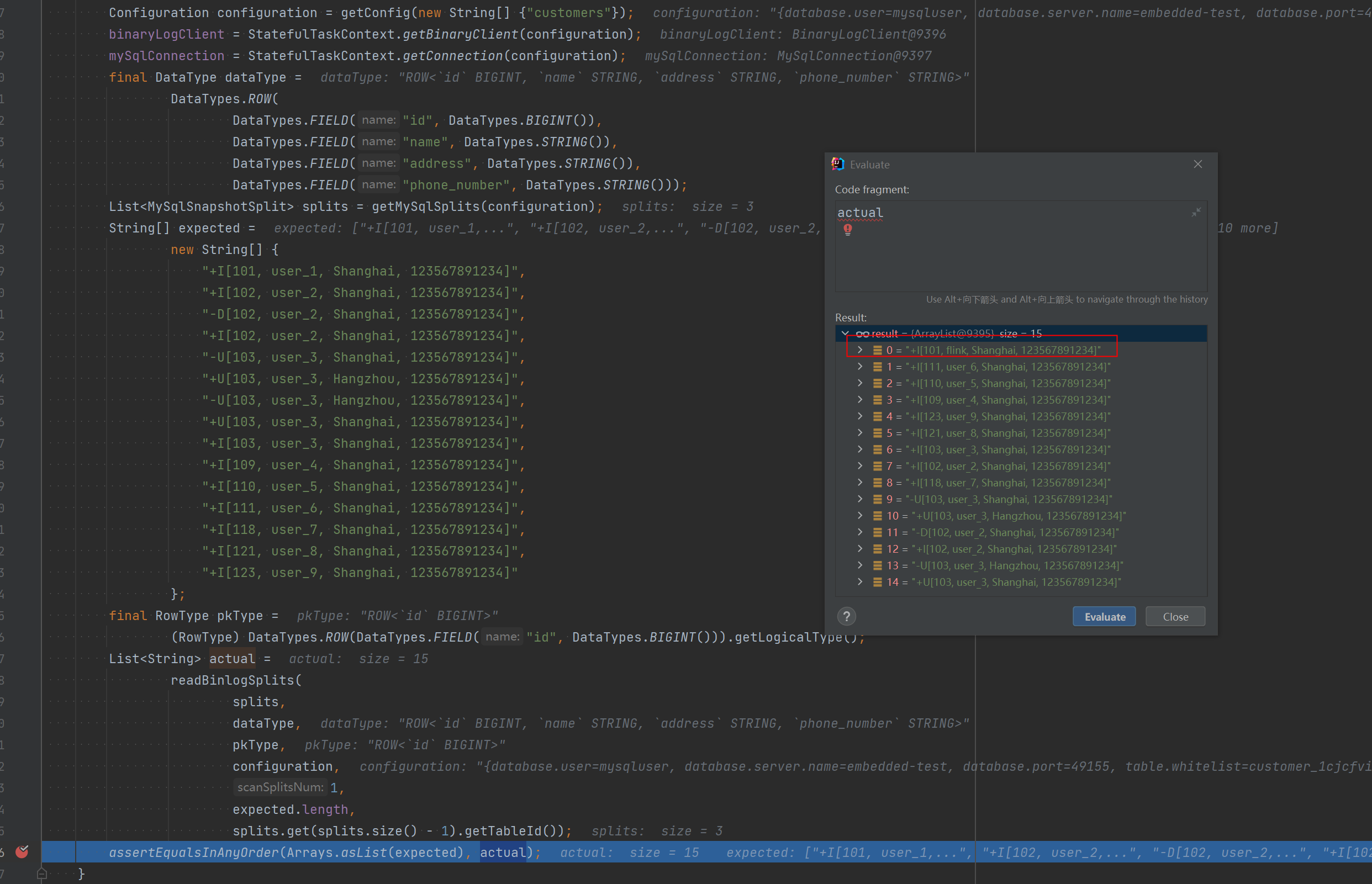Click the glasses icon next to the result variable
The image size is (1372, 884).
[863, 334]
